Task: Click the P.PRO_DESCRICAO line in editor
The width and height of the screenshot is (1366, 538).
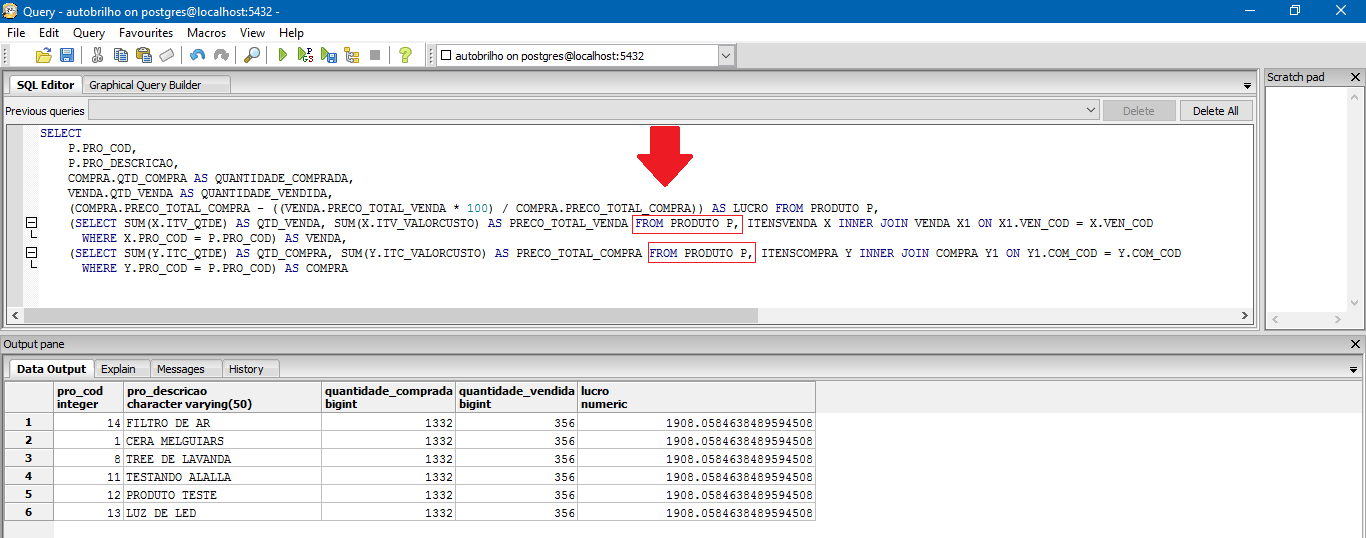Action: 122,163
